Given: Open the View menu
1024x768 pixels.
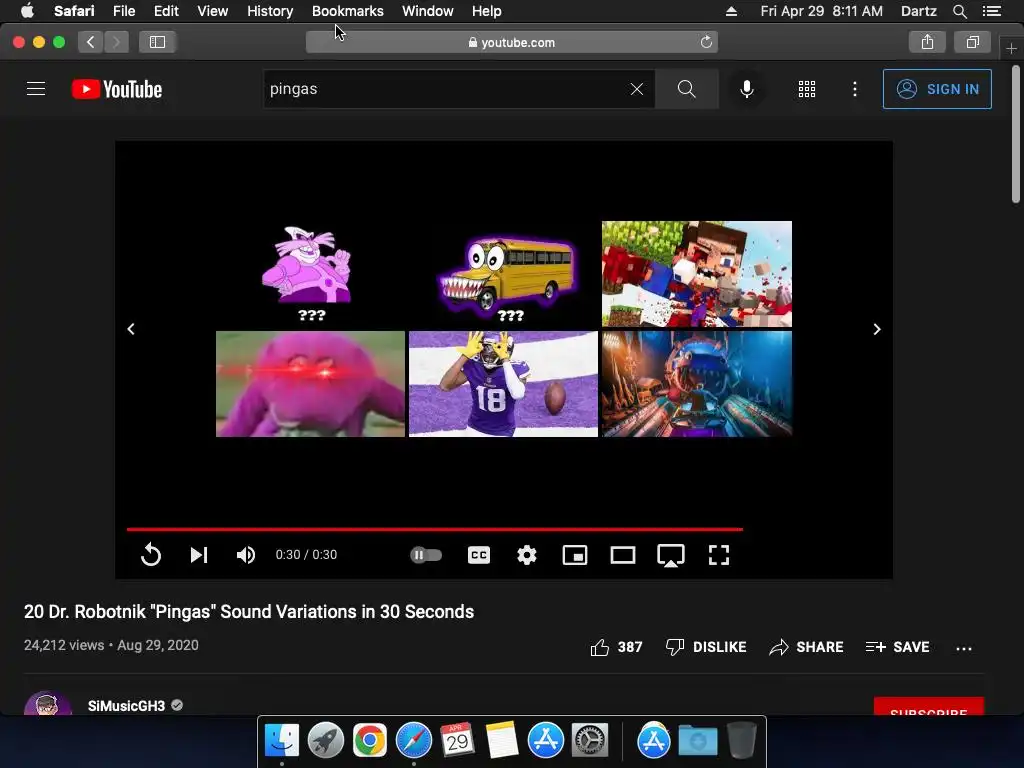Looking at the screenshot, I should tap(212, 11).
